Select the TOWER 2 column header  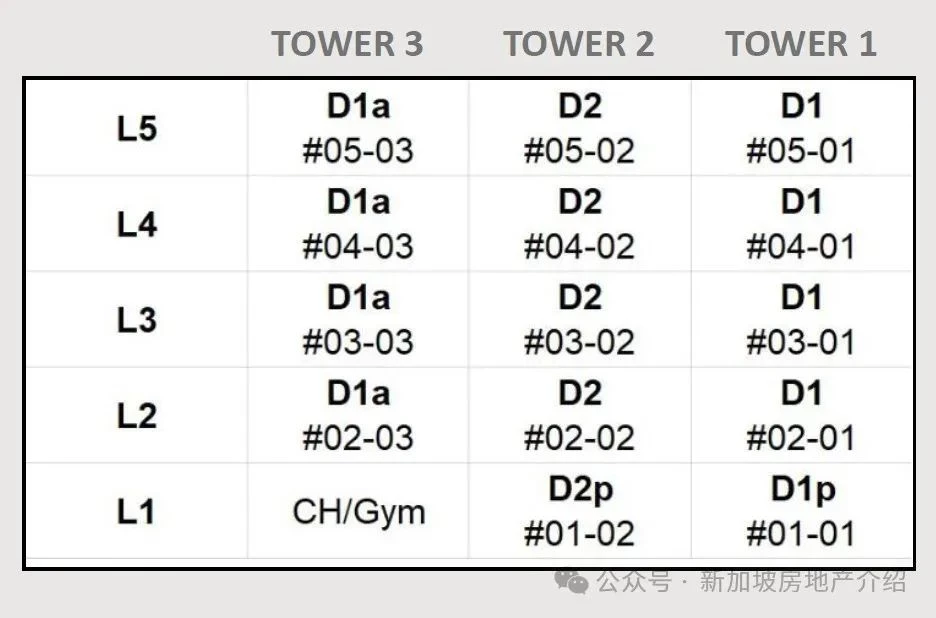(578, 44)
